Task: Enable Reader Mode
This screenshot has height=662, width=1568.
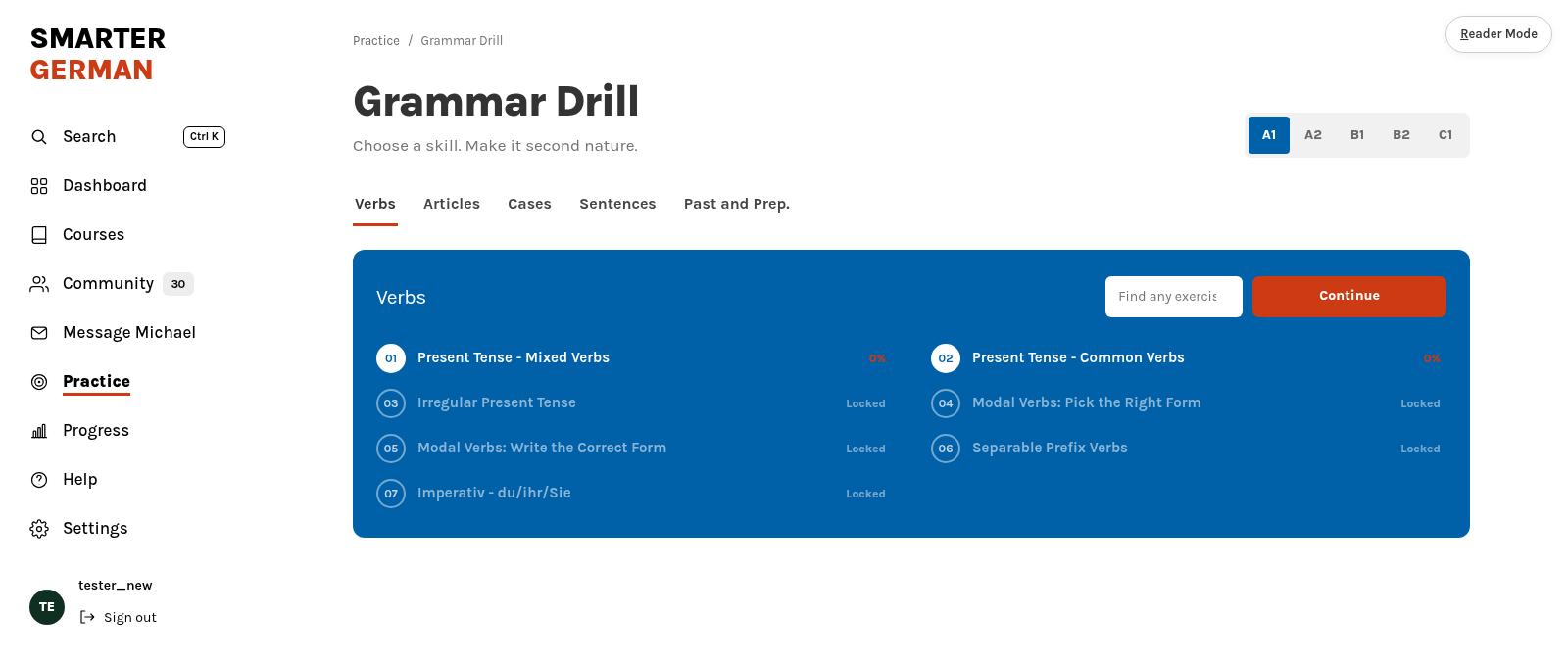Action: [x=1498, y=34]
